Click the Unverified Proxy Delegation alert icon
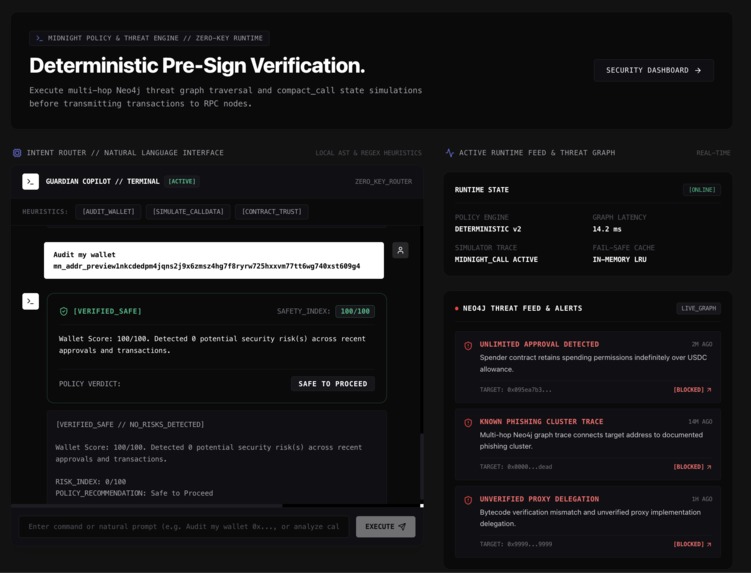Screen dimensions: 751x573 pyautogui.click(x=468, y=500)
